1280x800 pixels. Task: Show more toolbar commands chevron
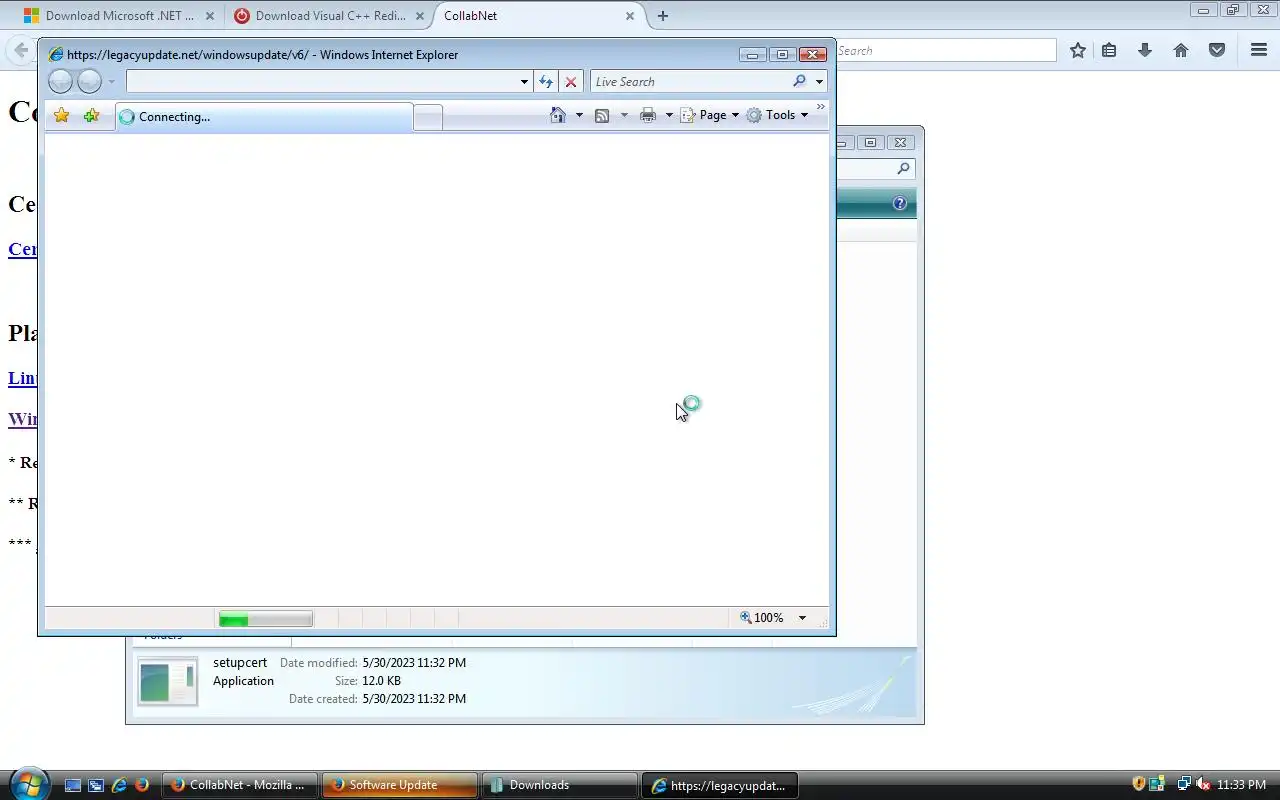821,107
